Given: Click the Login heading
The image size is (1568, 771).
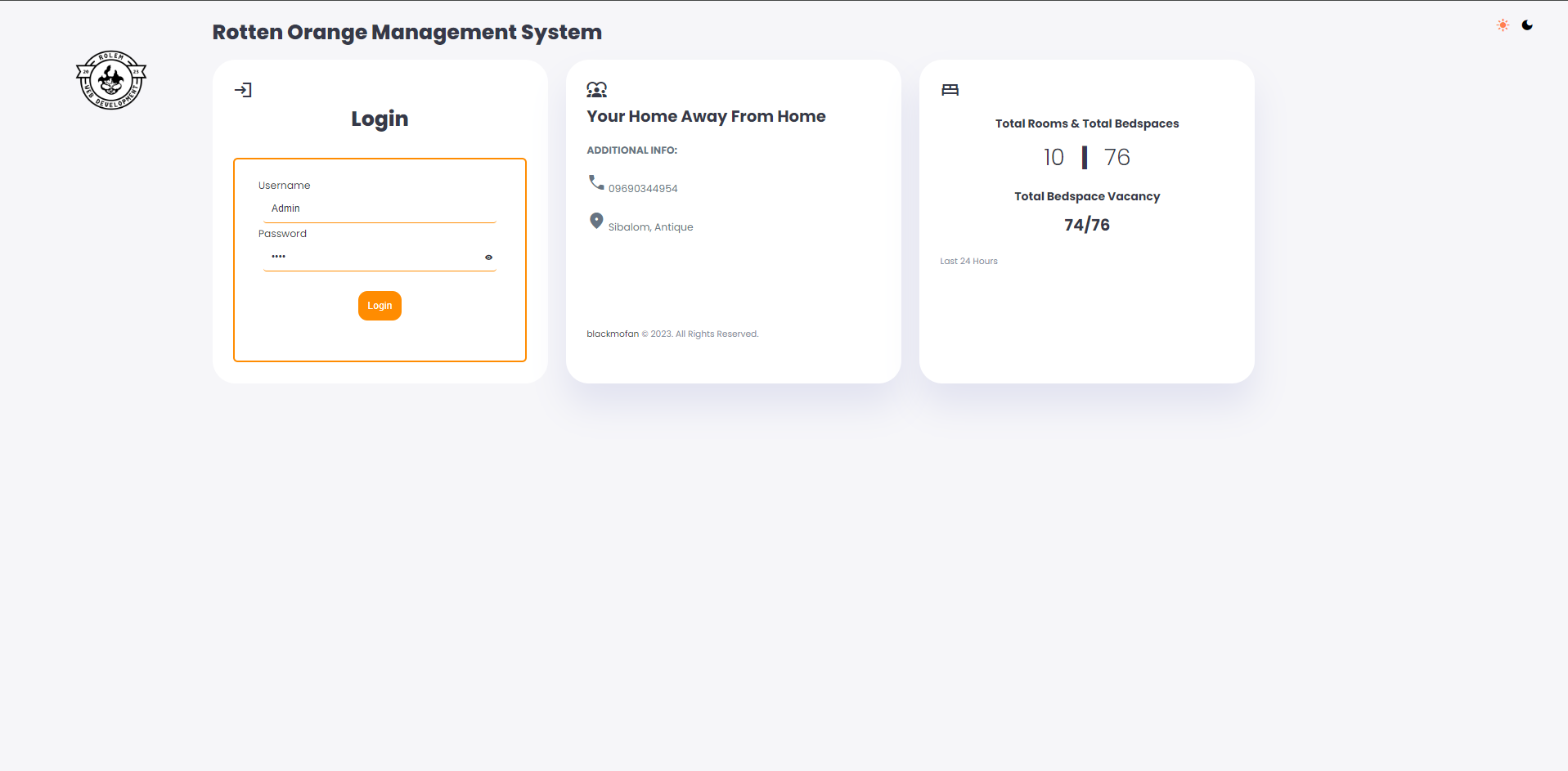Looking at the screenshot, I should click(380, 119).
